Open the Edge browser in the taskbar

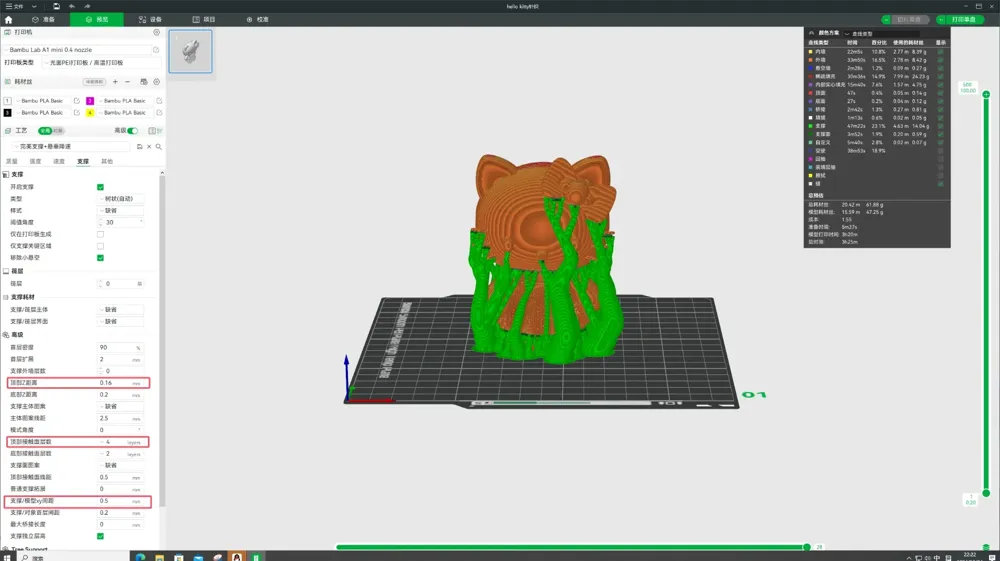point(140,557)
